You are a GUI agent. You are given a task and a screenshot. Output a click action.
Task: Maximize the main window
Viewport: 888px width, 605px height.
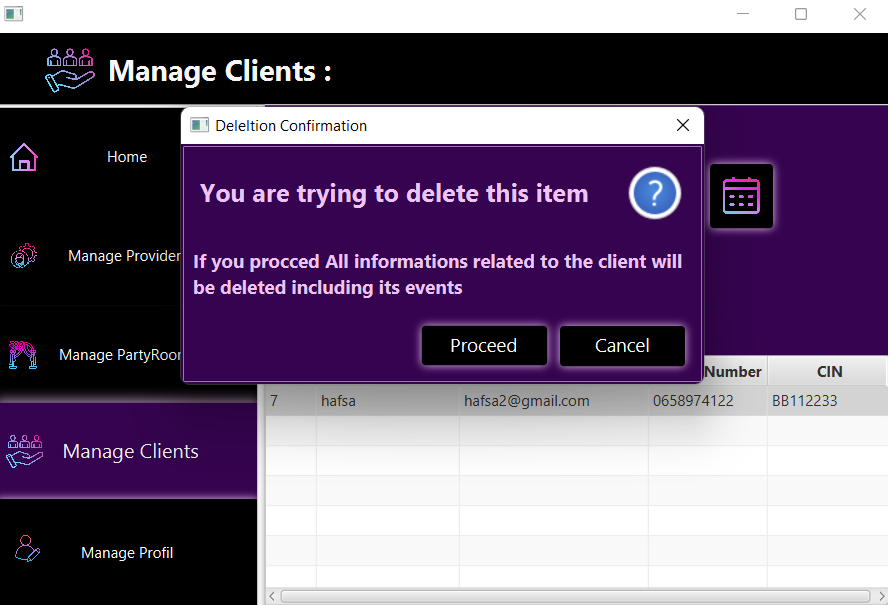801,14
